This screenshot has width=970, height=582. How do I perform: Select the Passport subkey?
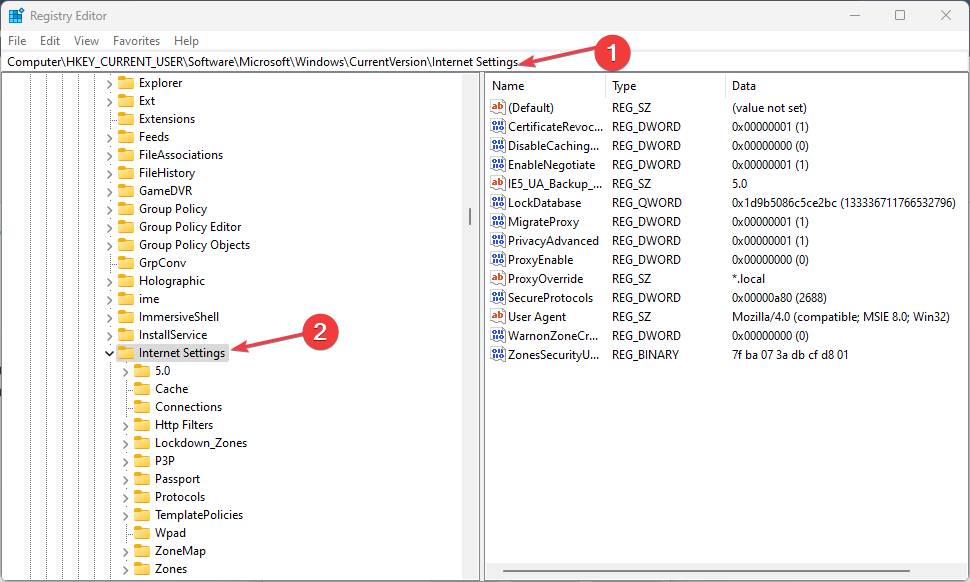point(177,479)
